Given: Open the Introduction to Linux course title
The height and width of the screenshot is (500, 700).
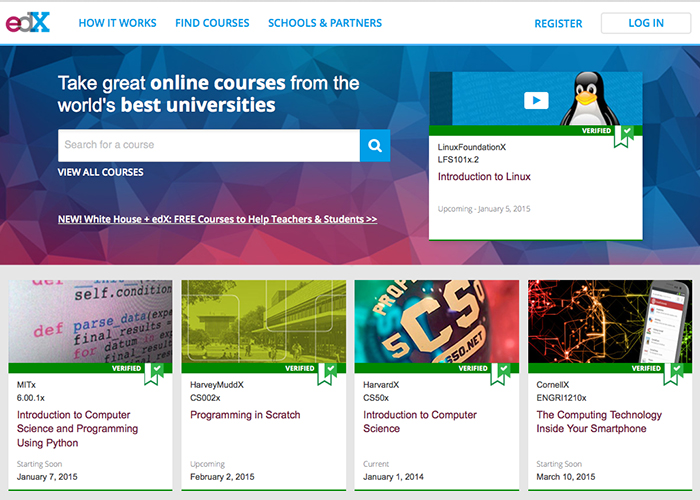Looking at the screenshot, I should [x=484, y=177].
